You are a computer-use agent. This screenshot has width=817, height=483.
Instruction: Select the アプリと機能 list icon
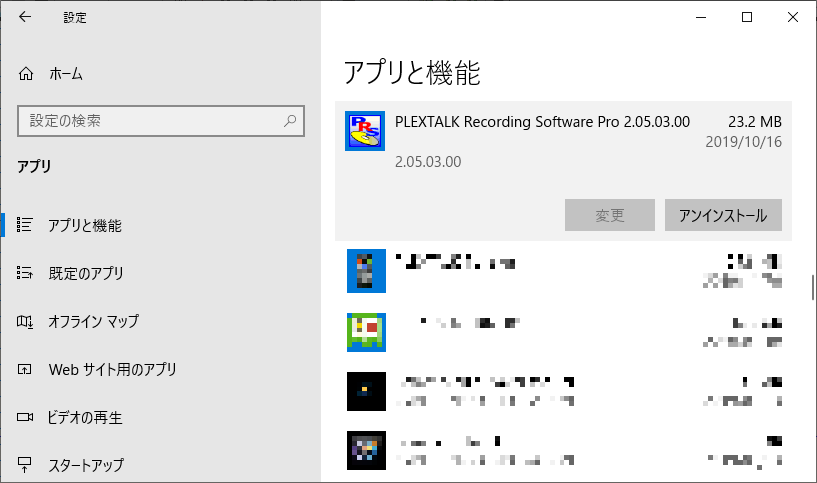(x=24, y=225)
